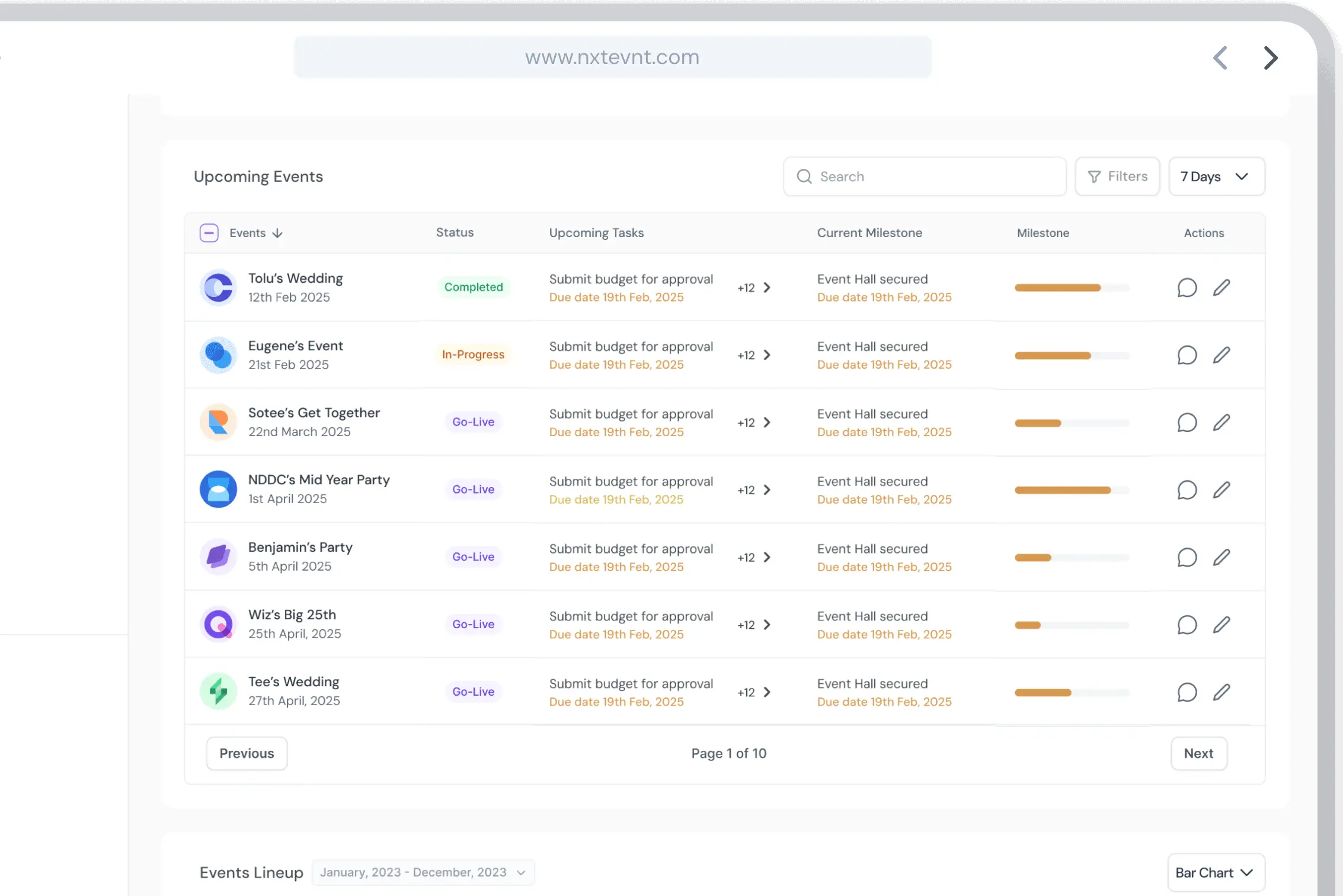
Task: Expand upcoming tasks for Eugene's Event
Action: click(767, 355)
